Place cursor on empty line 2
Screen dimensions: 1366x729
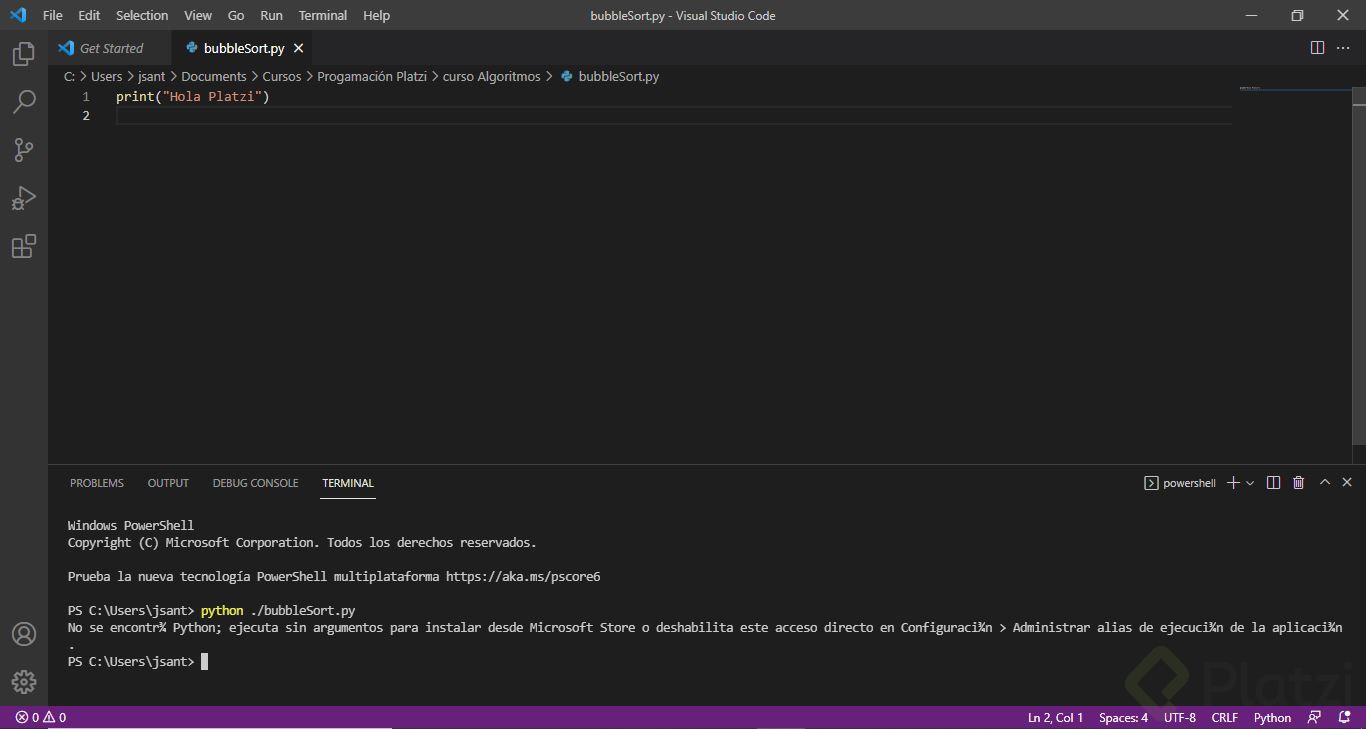[x=673, y=116]
